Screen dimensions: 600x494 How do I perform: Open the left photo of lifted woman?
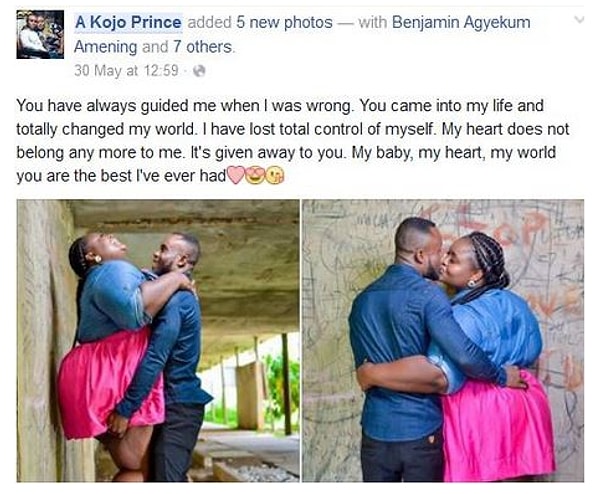[158, 341]
